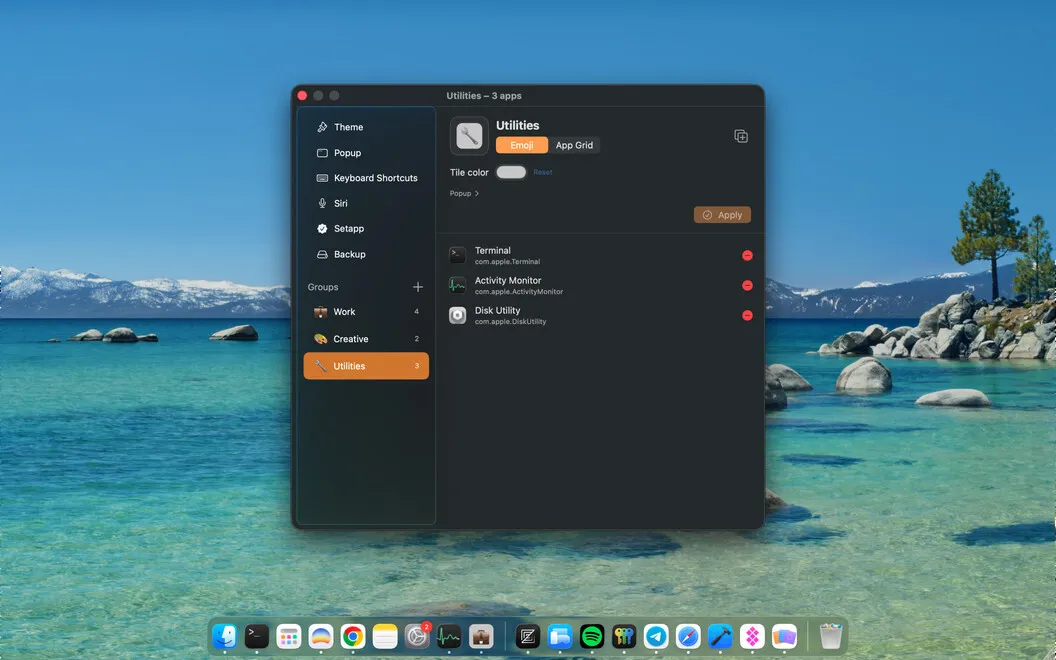Image resolution: width=1056 pixels, height=660 pixels.
Task: Open the Trash in the Dock
Action: (x=830, y=636)
